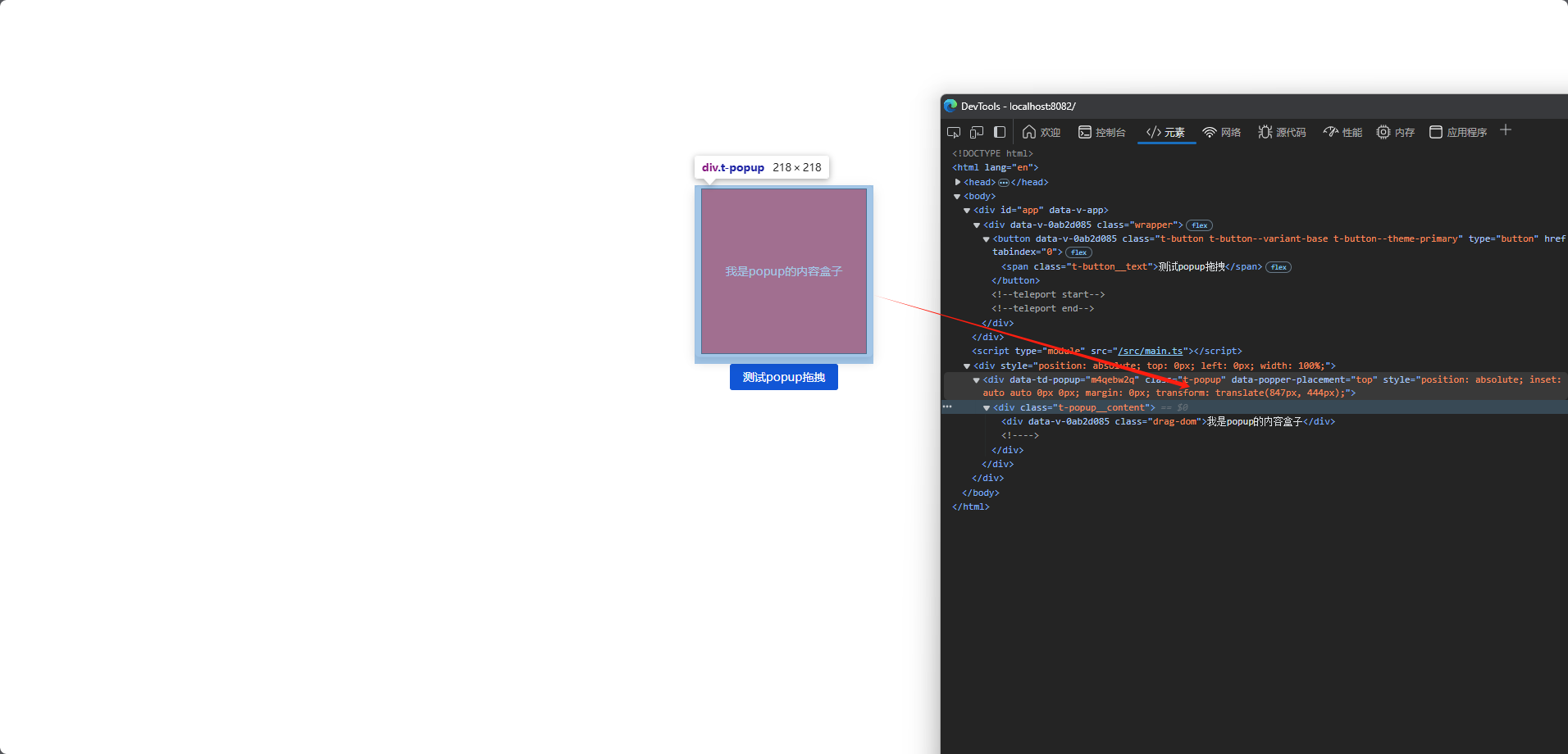The width and height of the screenshot is (1568, 754).
Task: Collapse the div id="app" node
Action: (x=967, y=211)
